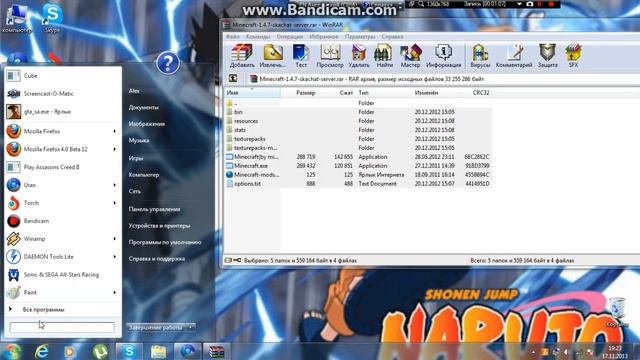Open the gta_sa.exe shortcut in the Start menu
The width and height of the screenshot is (640, 360).
[x=63, y=111]
